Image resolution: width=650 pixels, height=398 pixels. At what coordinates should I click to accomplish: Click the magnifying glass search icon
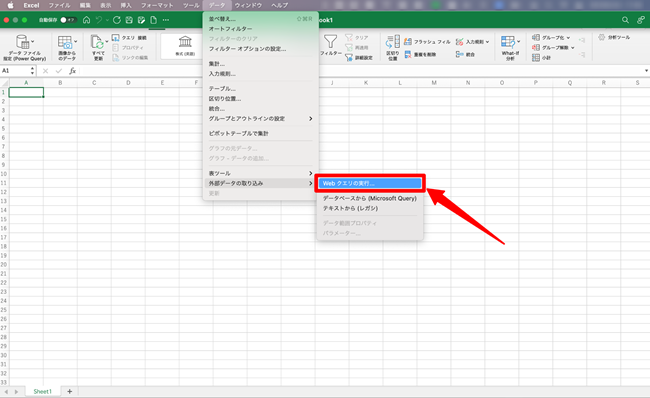pos(625,20)
